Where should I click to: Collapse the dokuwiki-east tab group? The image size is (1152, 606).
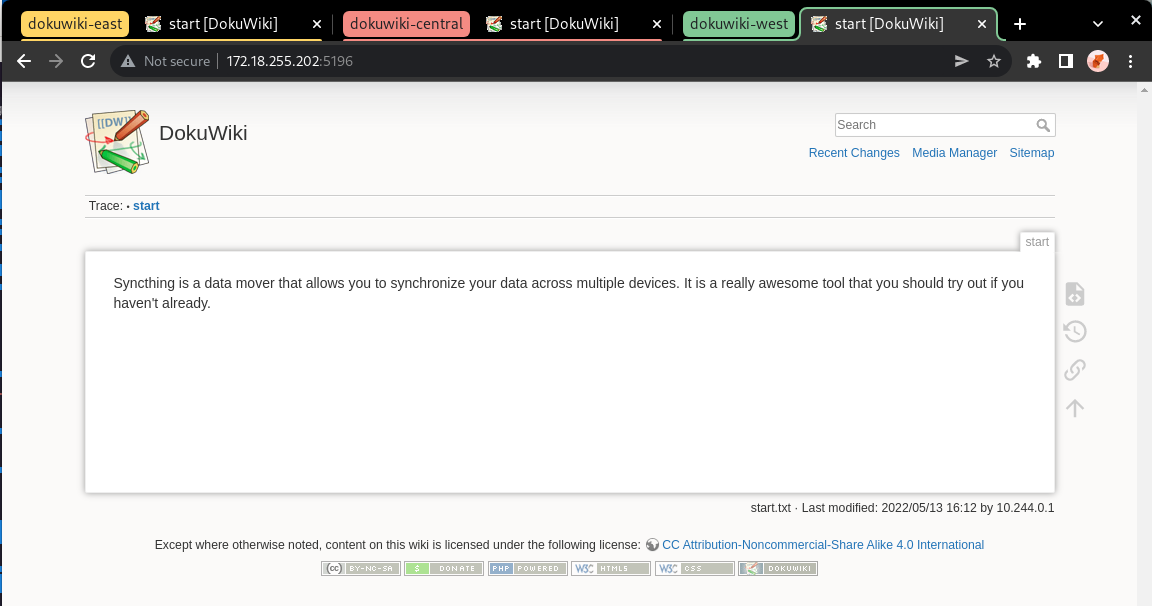(75, 24)
